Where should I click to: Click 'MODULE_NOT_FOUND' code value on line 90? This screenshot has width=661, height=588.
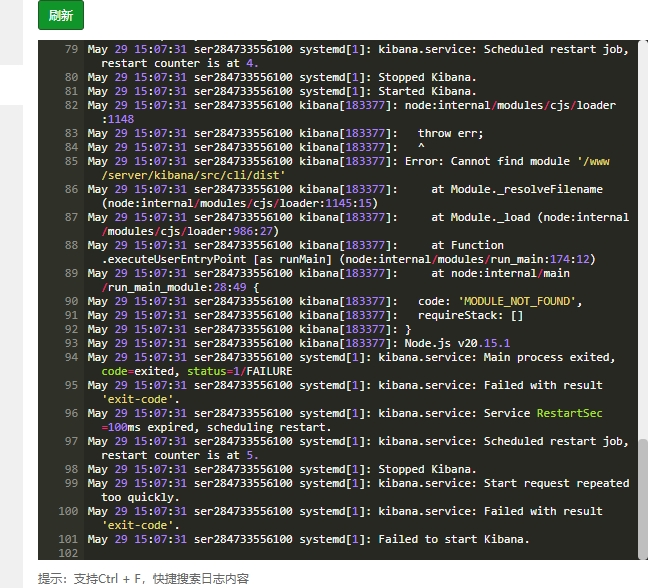(x=517, y=301)
